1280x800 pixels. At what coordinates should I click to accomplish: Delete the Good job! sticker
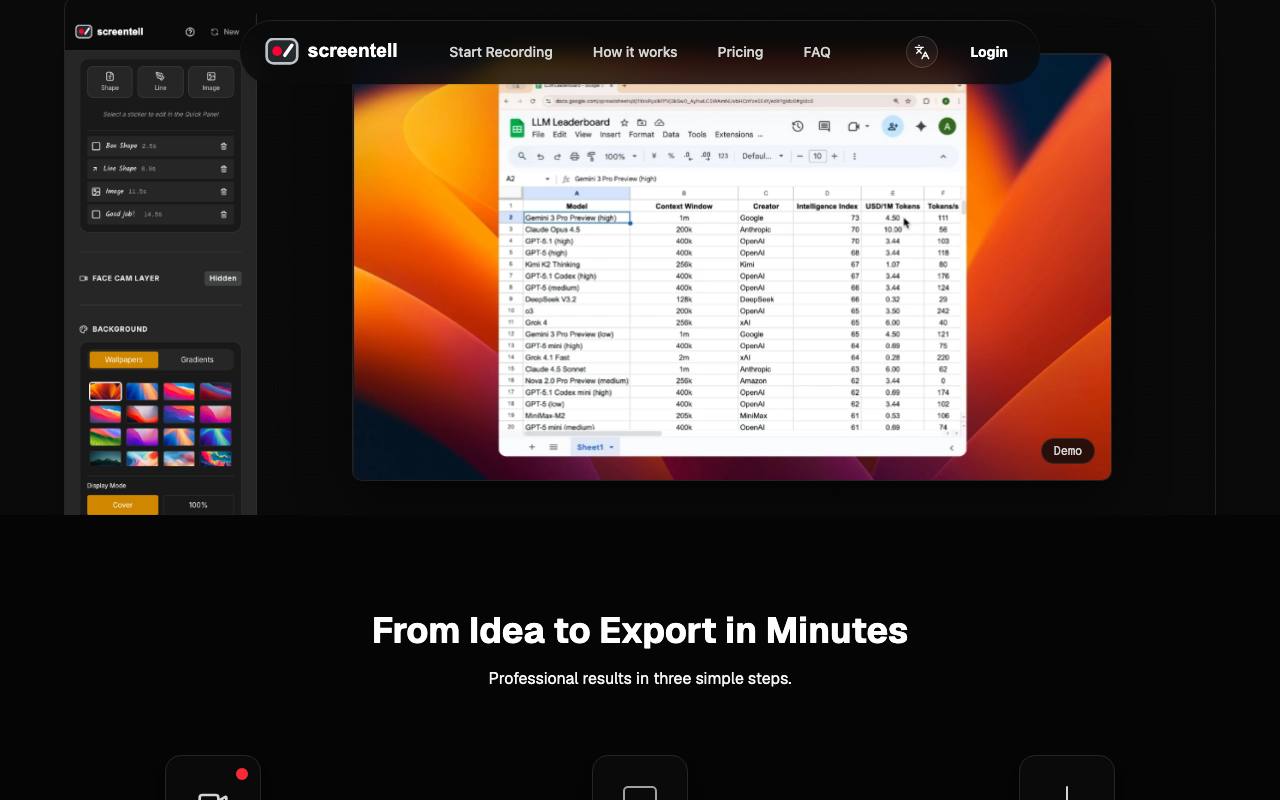[224, 214]
